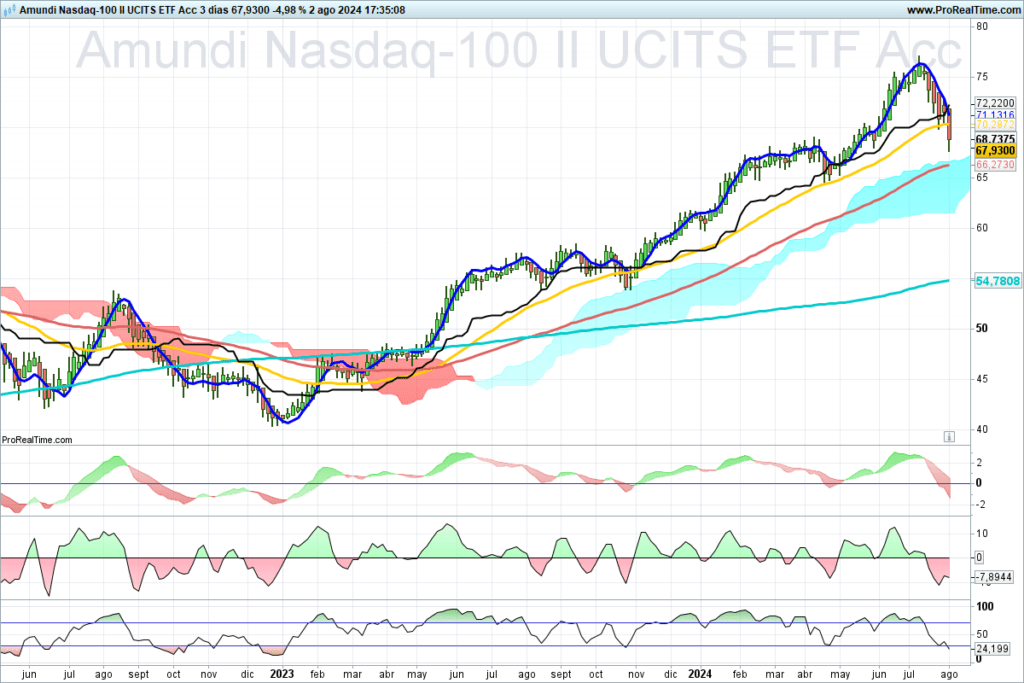
Task: Click the -7,8944 oscillator value label
Action: click(993, 577)
